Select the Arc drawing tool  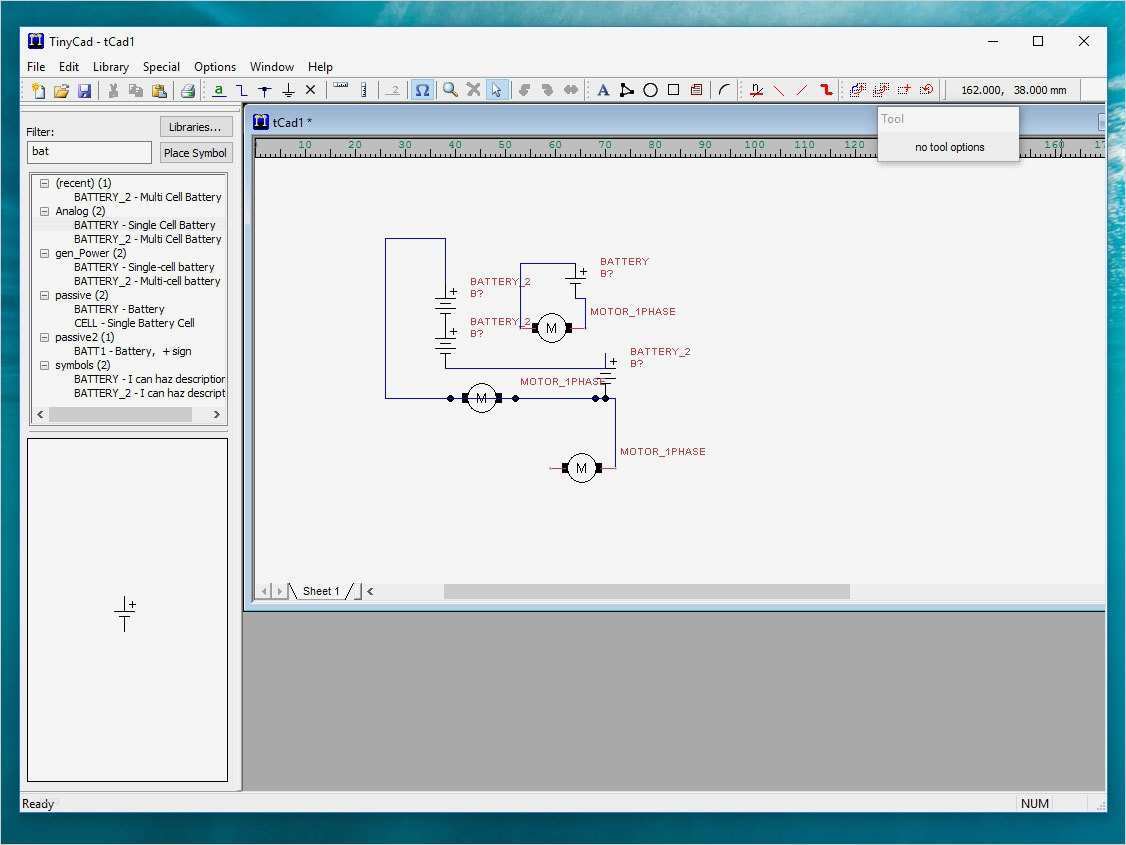tap(724, 90)
